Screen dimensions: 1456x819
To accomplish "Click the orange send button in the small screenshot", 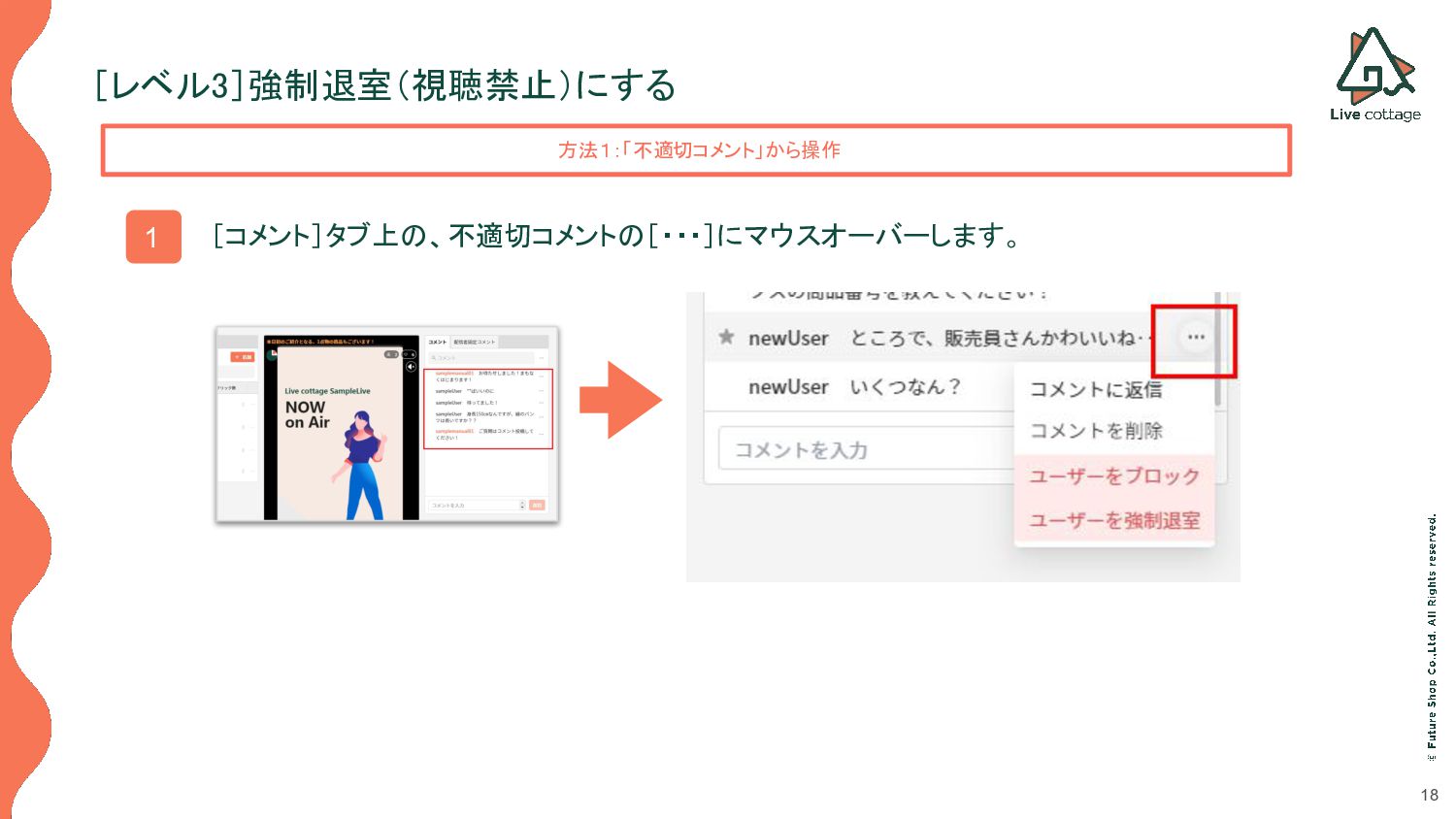I will tap(537, 506).
